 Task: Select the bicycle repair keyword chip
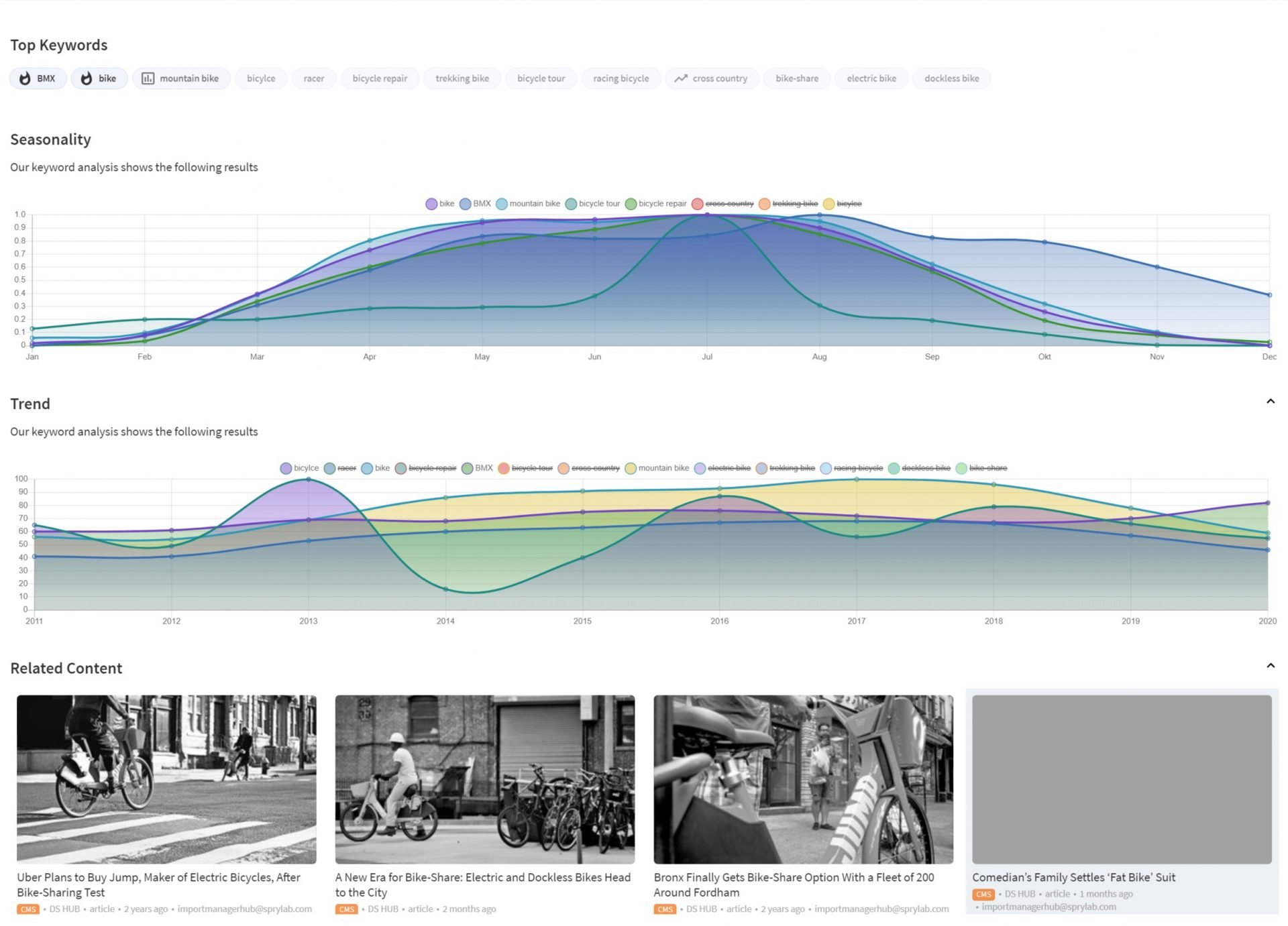click(x=380, y=78)
